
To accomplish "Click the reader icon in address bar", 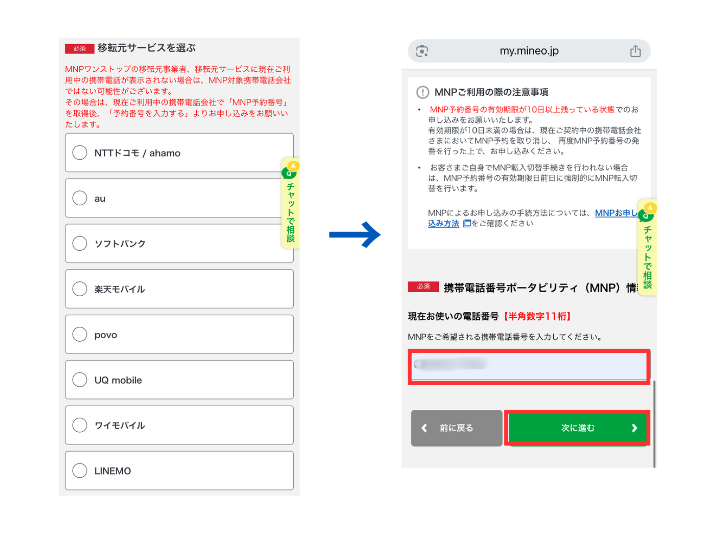I will 422,51.
